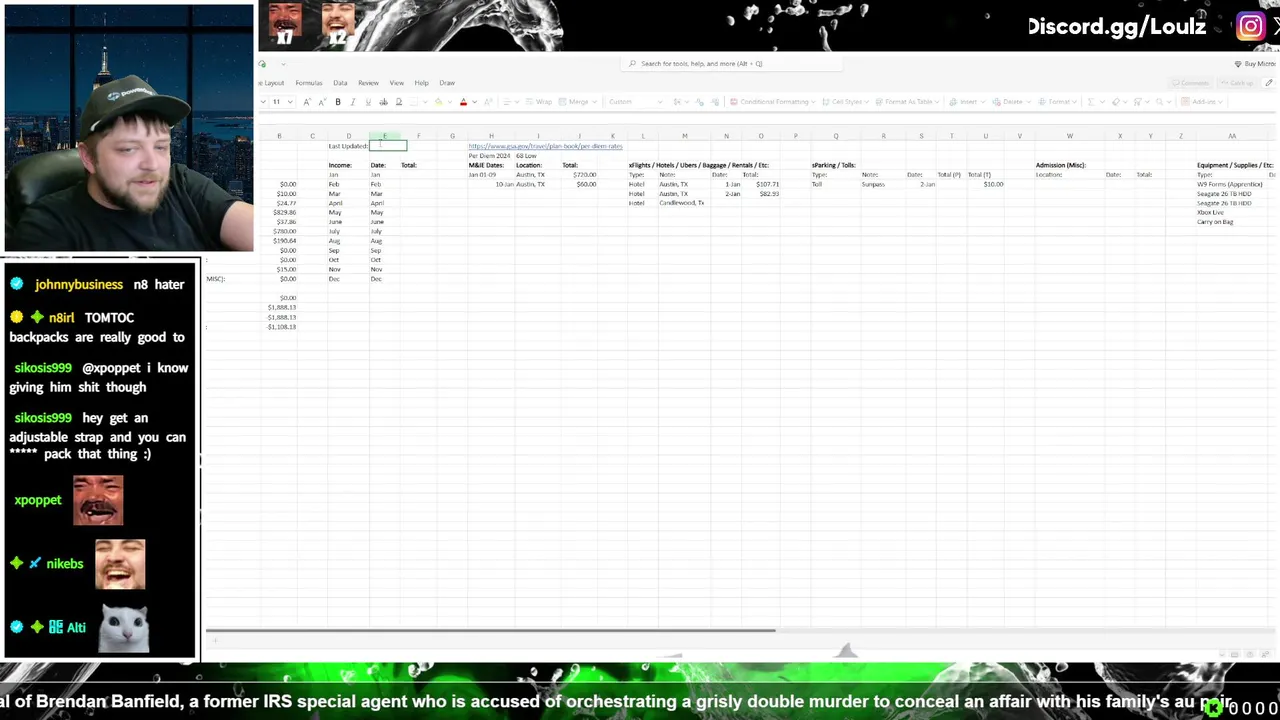Open the Review ribbon tab
This screenshot has width=1280, height=720.
[368, 83]
